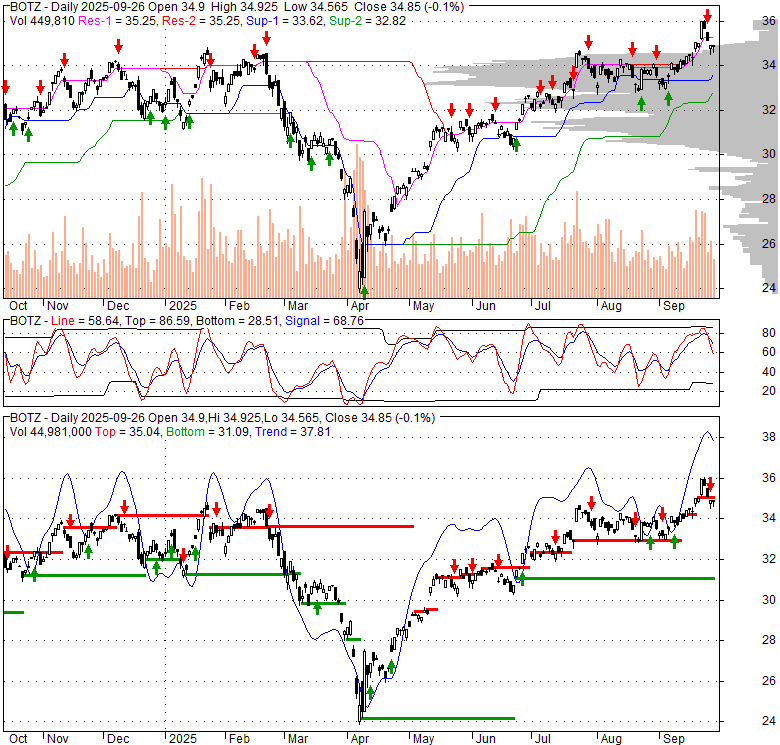Click 'High 34.925' in the top chart header
This screenshot has height=745, width=780.
point(246,7)
